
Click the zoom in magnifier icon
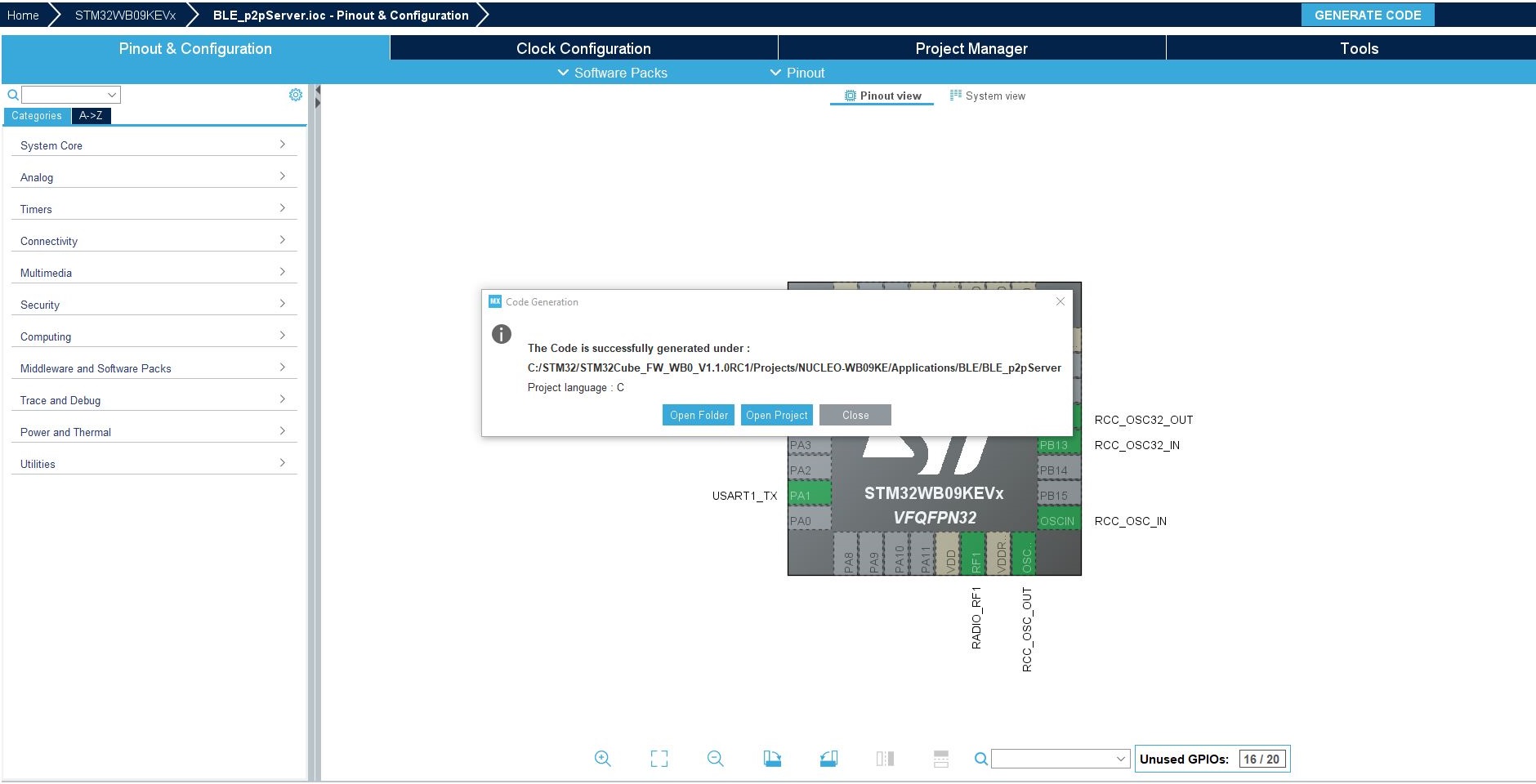click(x=602, y=759)
